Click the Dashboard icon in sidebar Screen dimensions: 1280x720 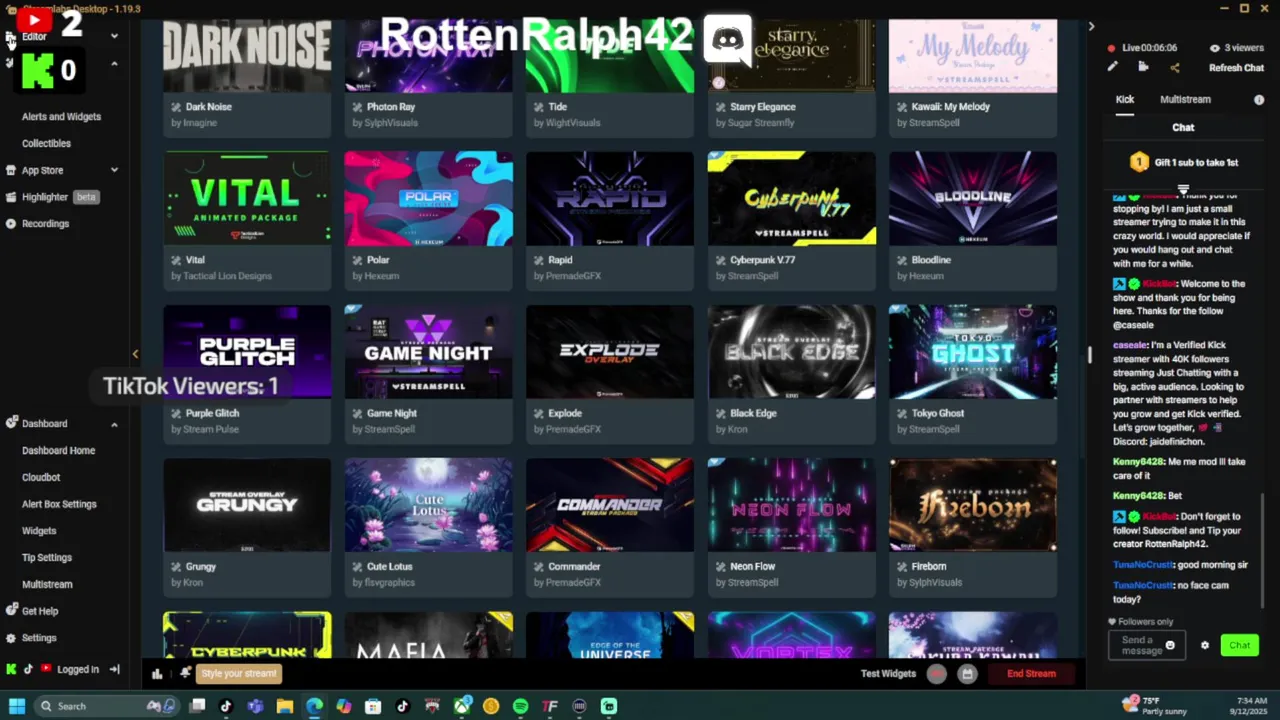(x=11, y=423)
